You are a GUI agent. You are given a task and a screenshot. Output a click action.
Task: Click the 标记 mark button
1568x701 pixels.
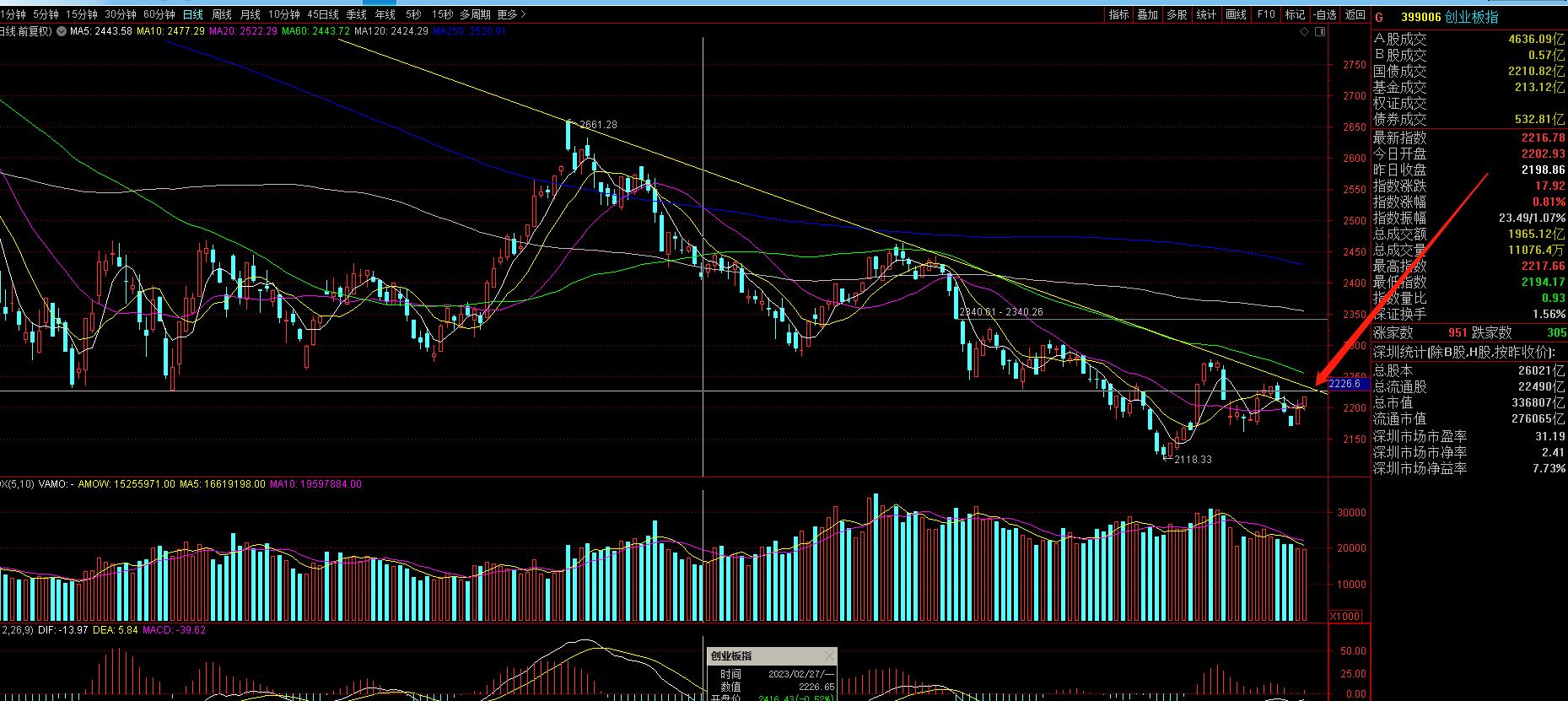click(x=1295, y=14)
